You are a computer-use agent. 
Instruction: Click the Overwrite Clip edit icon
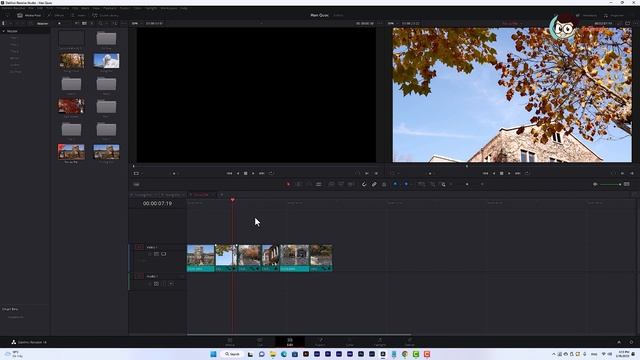coord(341,184)
